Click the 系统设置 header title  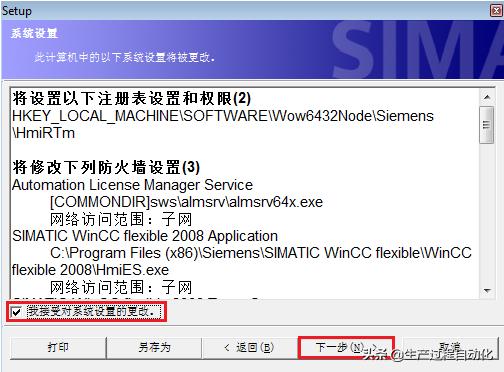[x=34, y=33]
